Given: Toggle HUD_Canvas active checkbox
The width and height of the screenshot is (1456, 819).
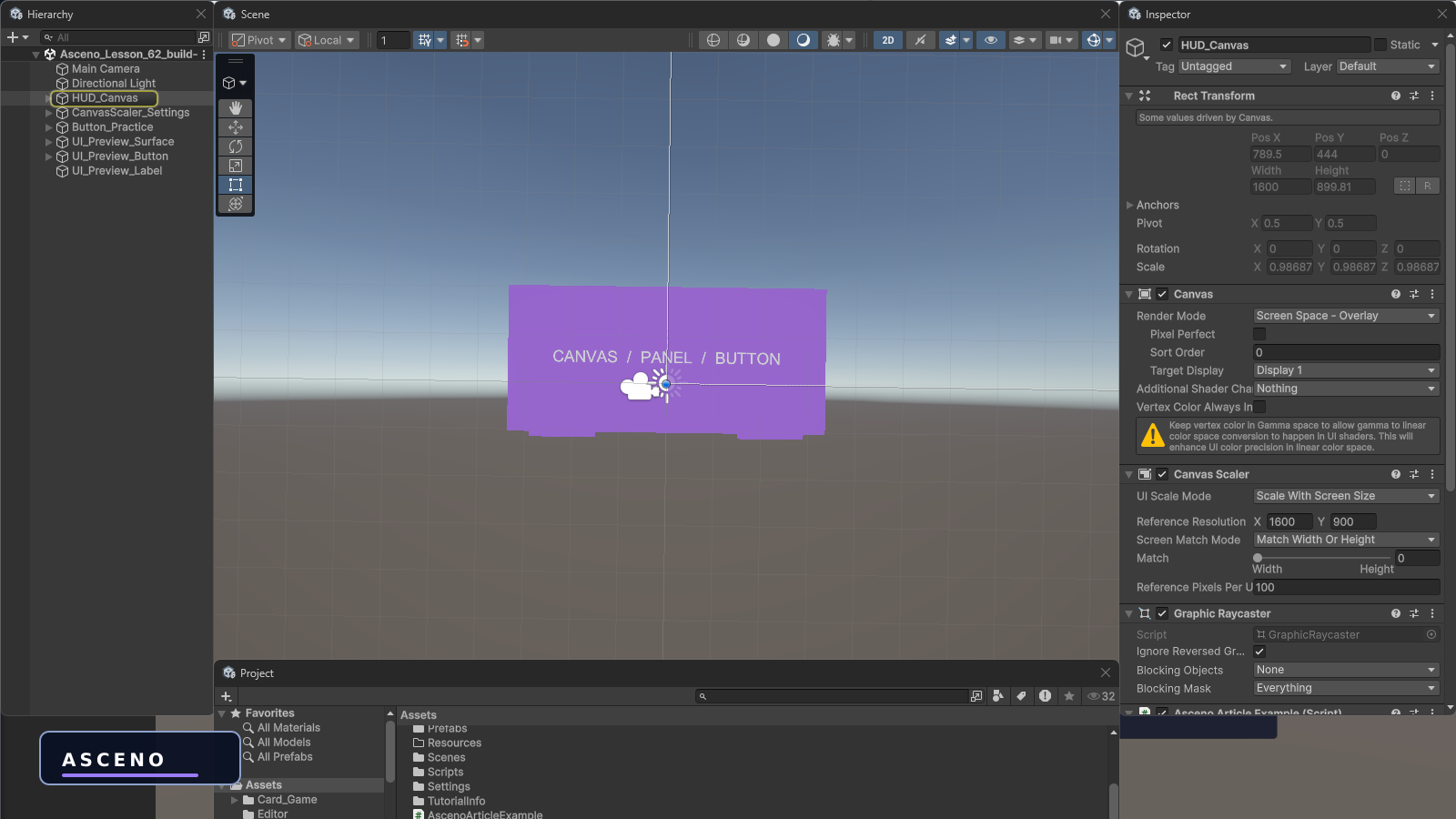Looking at the screenshot, I should click(x=1167, y=45).
